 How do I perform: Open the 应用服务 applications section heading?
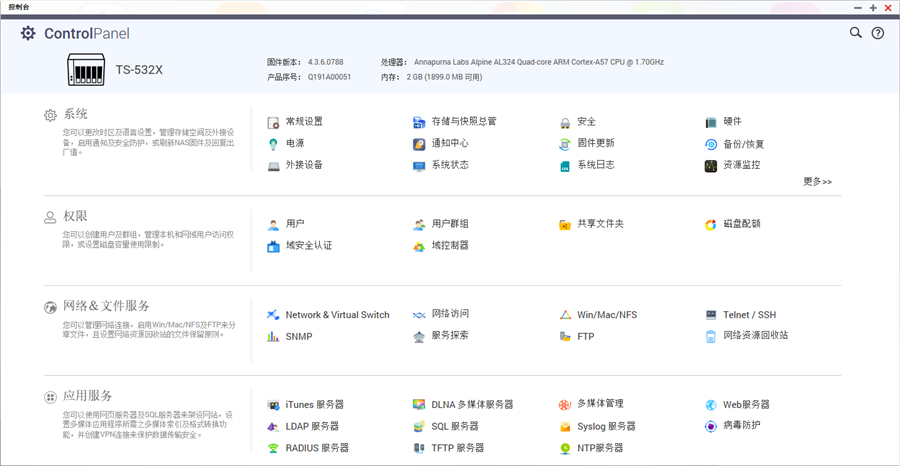tap(88, 396)
